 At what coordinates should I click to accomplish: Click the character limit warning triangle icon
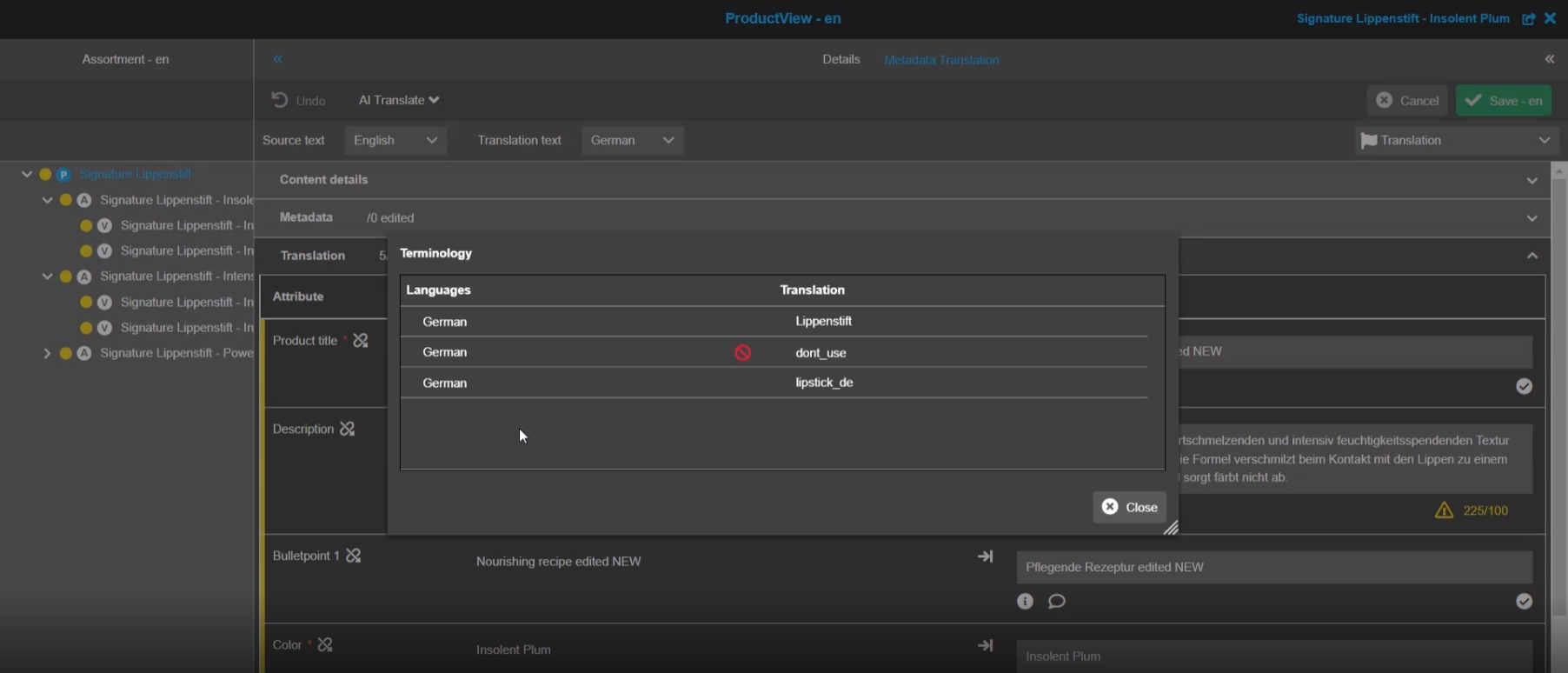tap(1444, 510)
